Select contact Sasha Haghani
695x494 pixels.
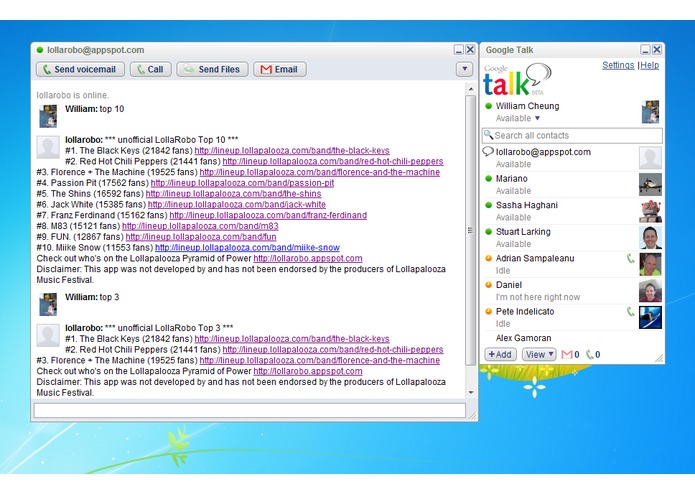coord(572,211)
